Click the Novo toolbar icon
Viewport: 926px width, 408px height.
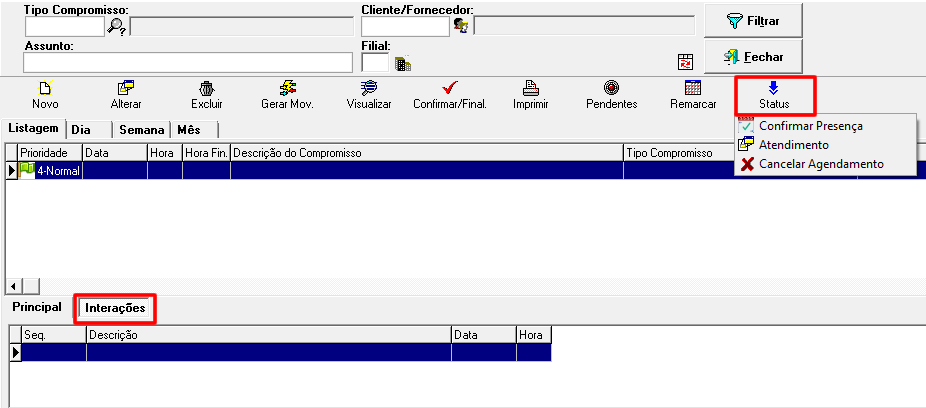pyautogui.click(x=45, y=88)
